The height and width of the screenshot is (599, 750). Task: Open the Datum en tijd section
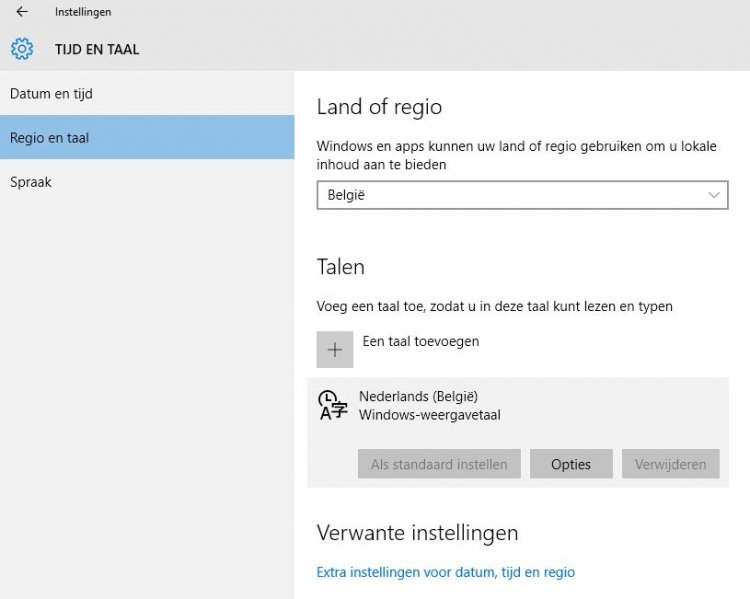click(x=51, y=94)
